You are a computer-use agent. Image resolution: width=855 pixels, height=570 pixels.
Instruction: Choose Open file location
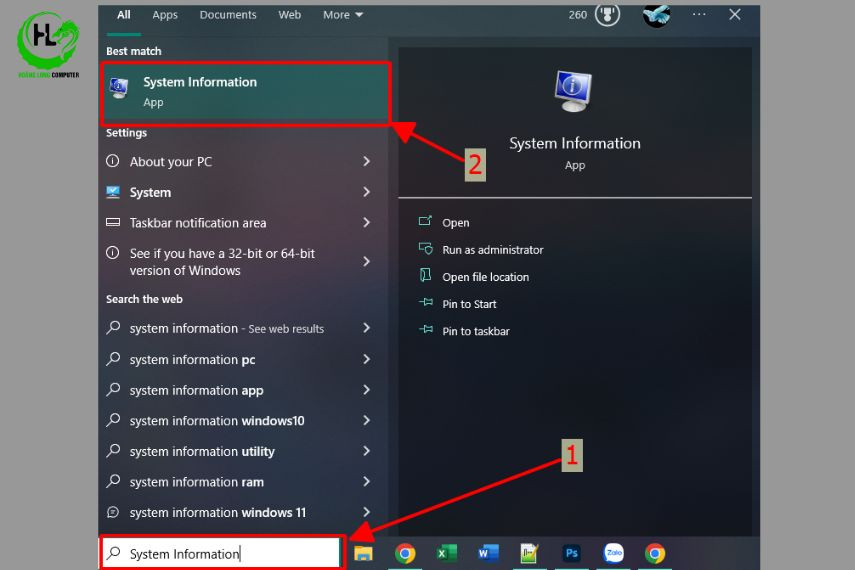tap(485, 277)
